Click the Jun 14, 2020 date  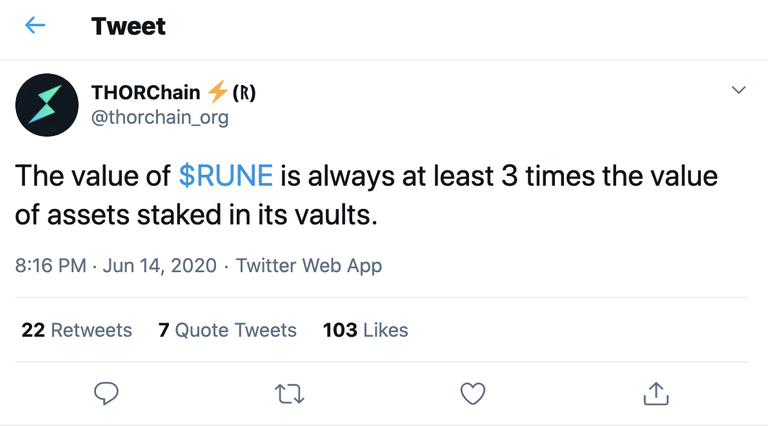click(160, 266)
